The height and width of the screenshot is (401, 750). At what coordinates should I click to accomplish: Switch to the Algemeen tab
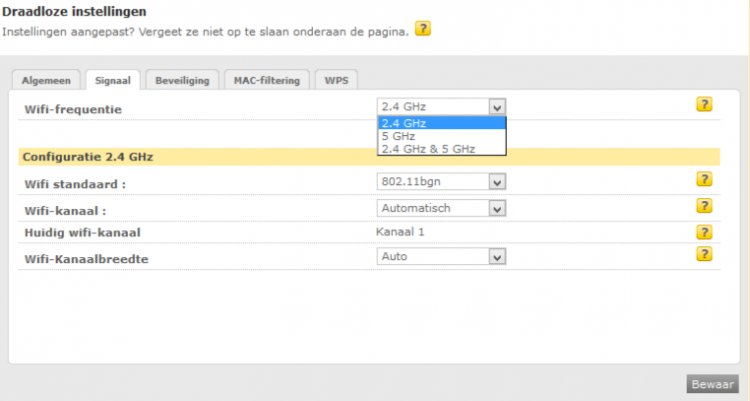coord(47,81)
